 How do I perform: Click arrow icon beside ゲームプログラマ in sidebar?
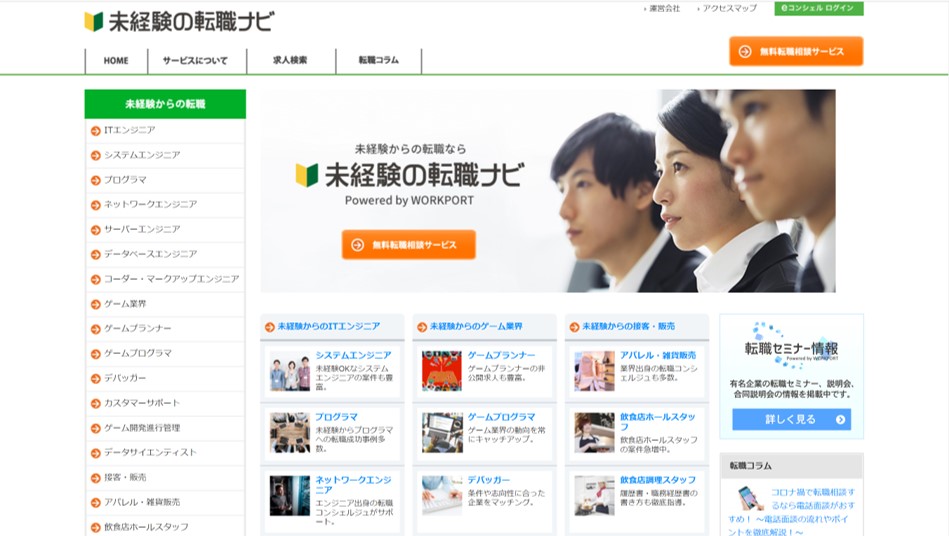96,354
